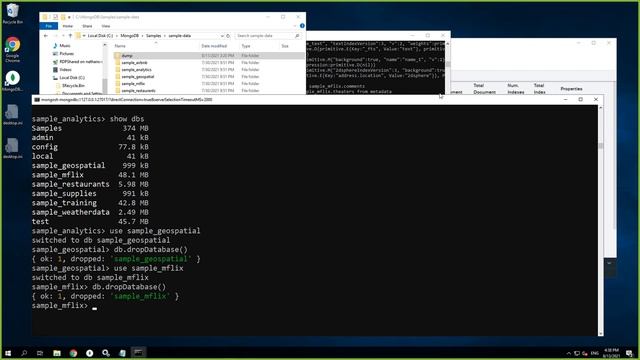Open the notification center icon
This screenshot has width=640, height=360.
(x=629, y=353)
